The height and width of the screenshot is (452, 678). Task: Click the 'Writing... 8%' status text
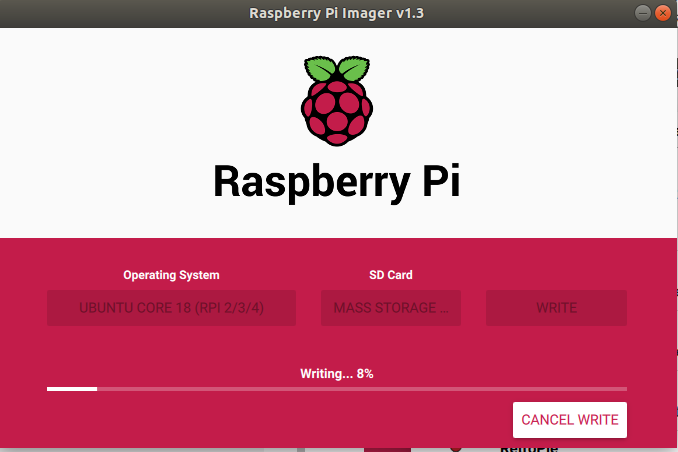click(x=337, y=373)
